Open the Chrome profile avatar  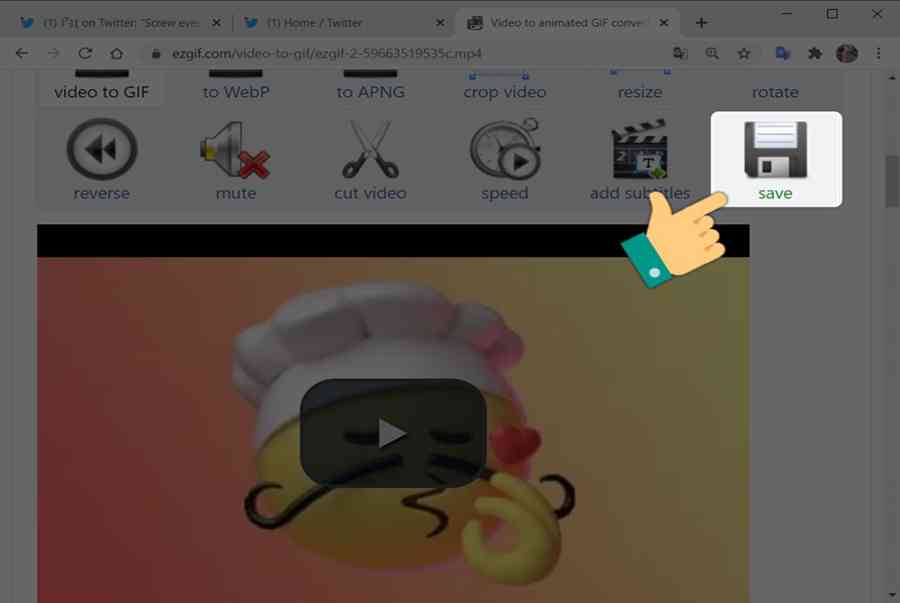[847, 53]
